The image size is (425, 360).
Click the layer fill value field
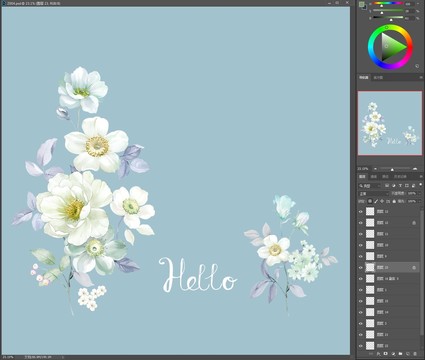(x=412, y=201)
